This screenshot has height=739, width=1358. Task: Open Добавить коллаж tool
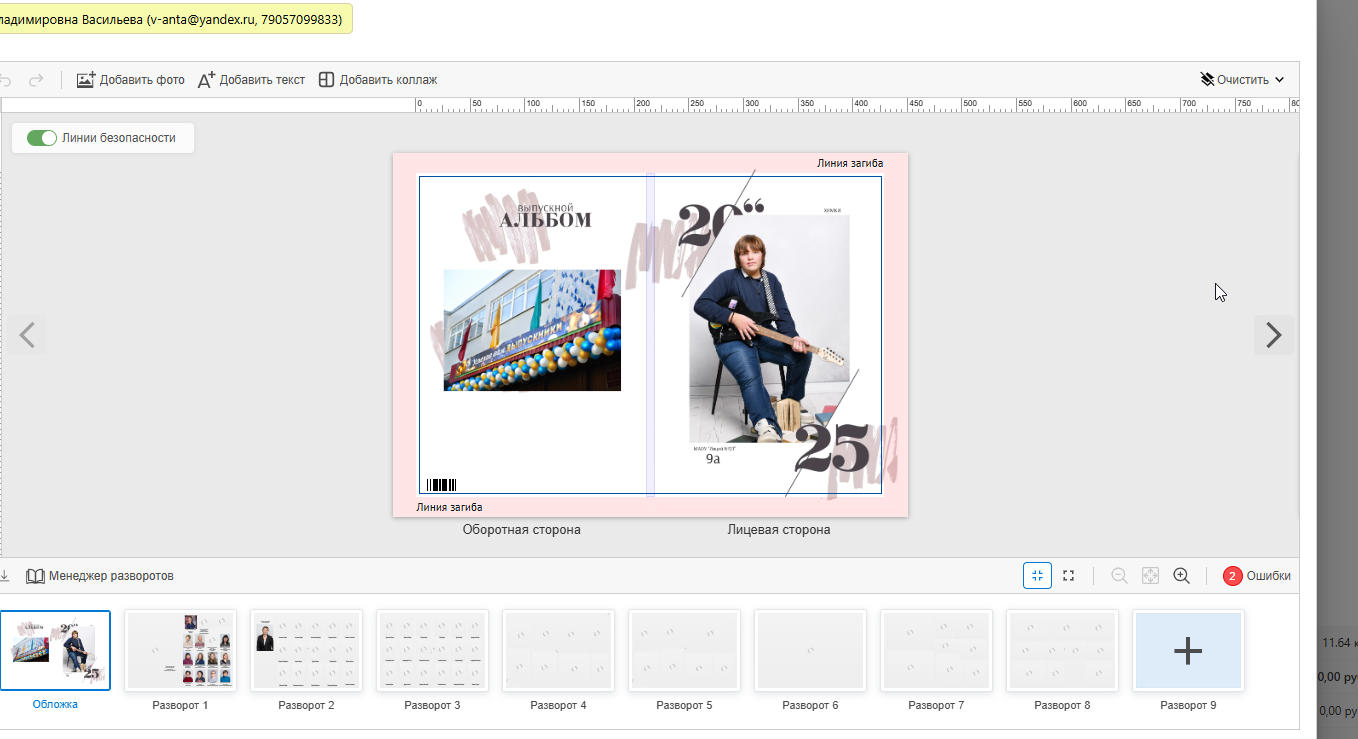[378, 80]
